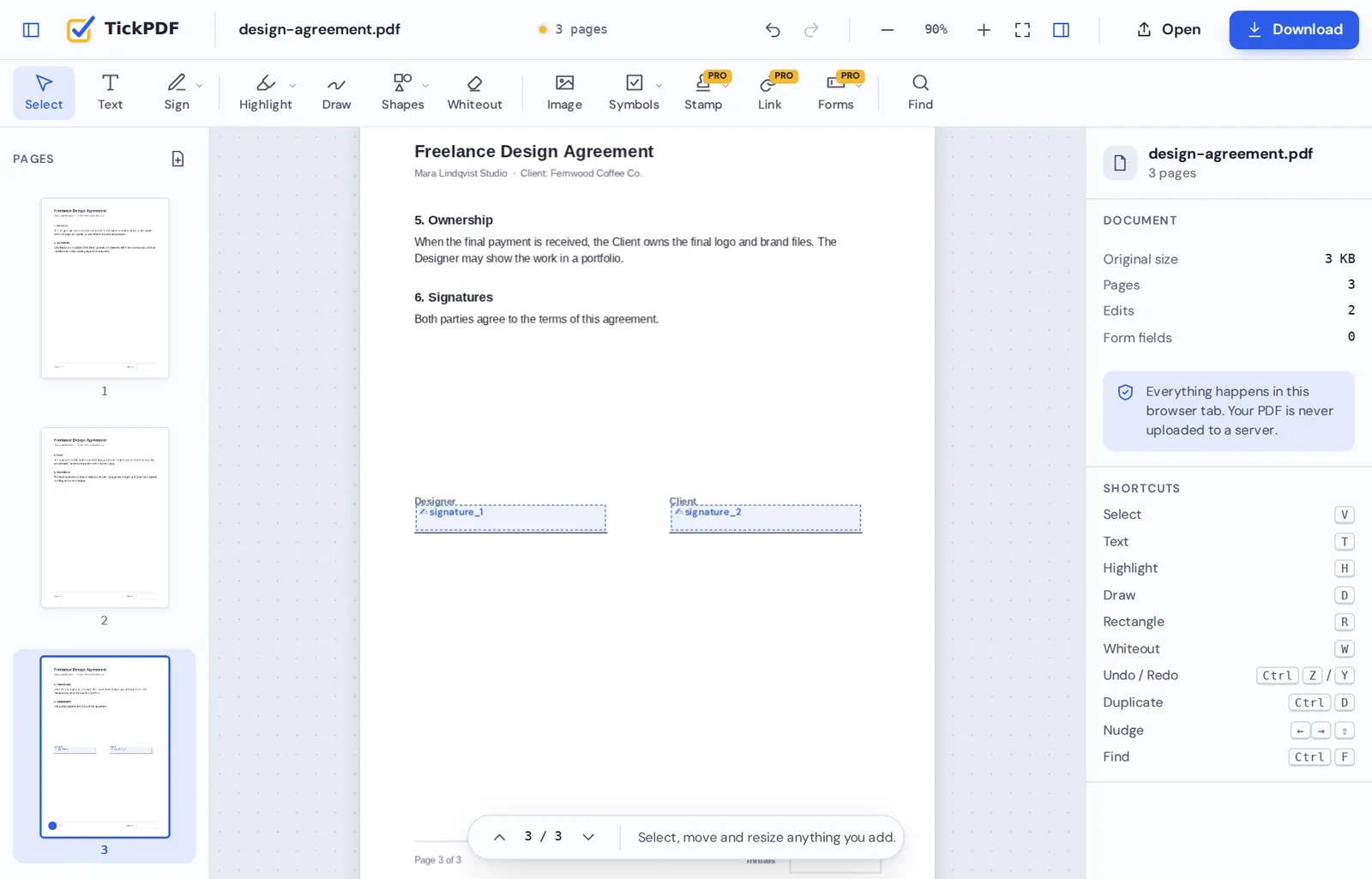Screen dimensions: 1372x879
Task: Click the "3 pages" indicator in header
Action: 572,29
